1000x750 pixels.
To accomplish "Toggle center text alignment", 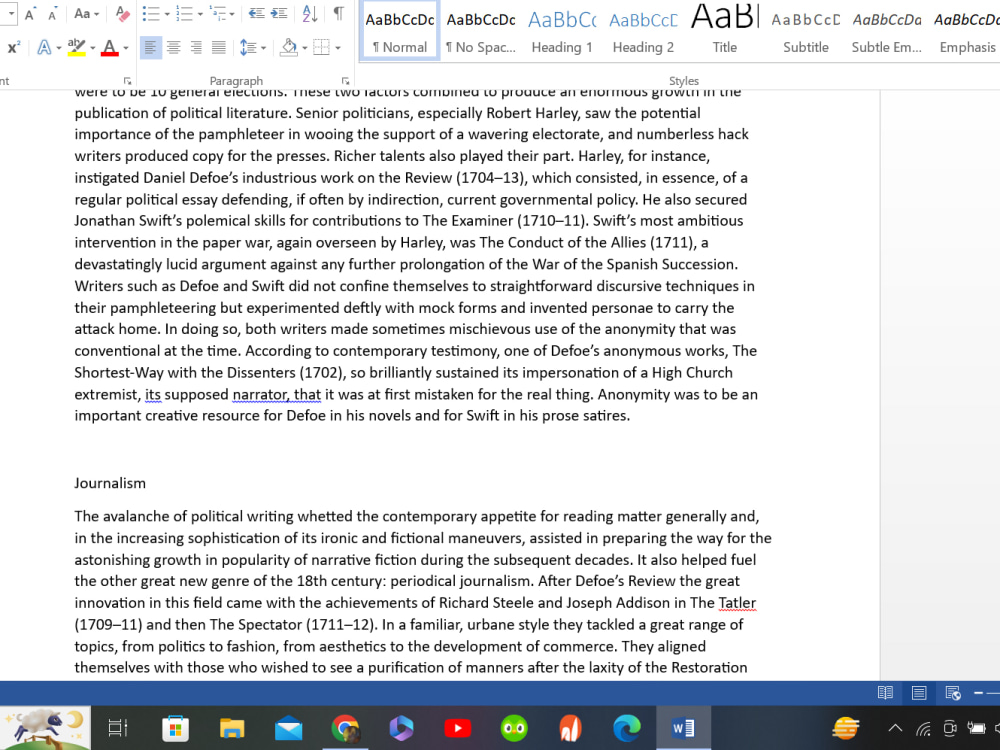I will 172,47.
